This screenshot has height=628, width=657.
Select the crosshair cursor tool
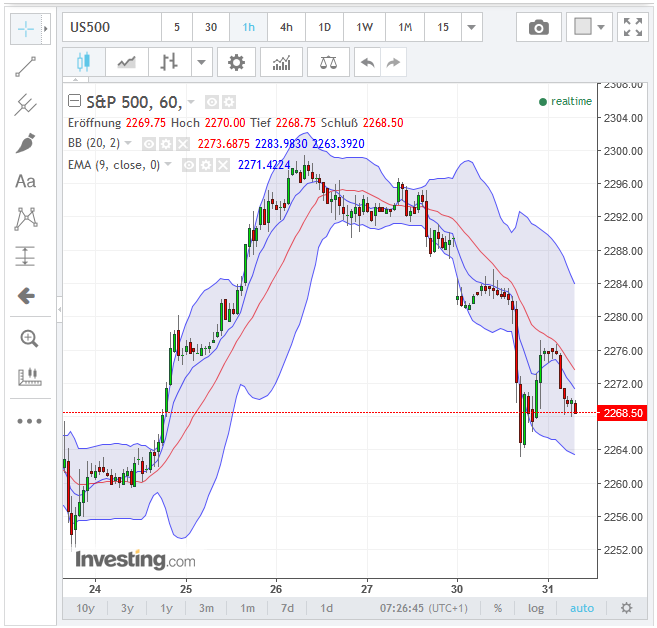point(26,28)
